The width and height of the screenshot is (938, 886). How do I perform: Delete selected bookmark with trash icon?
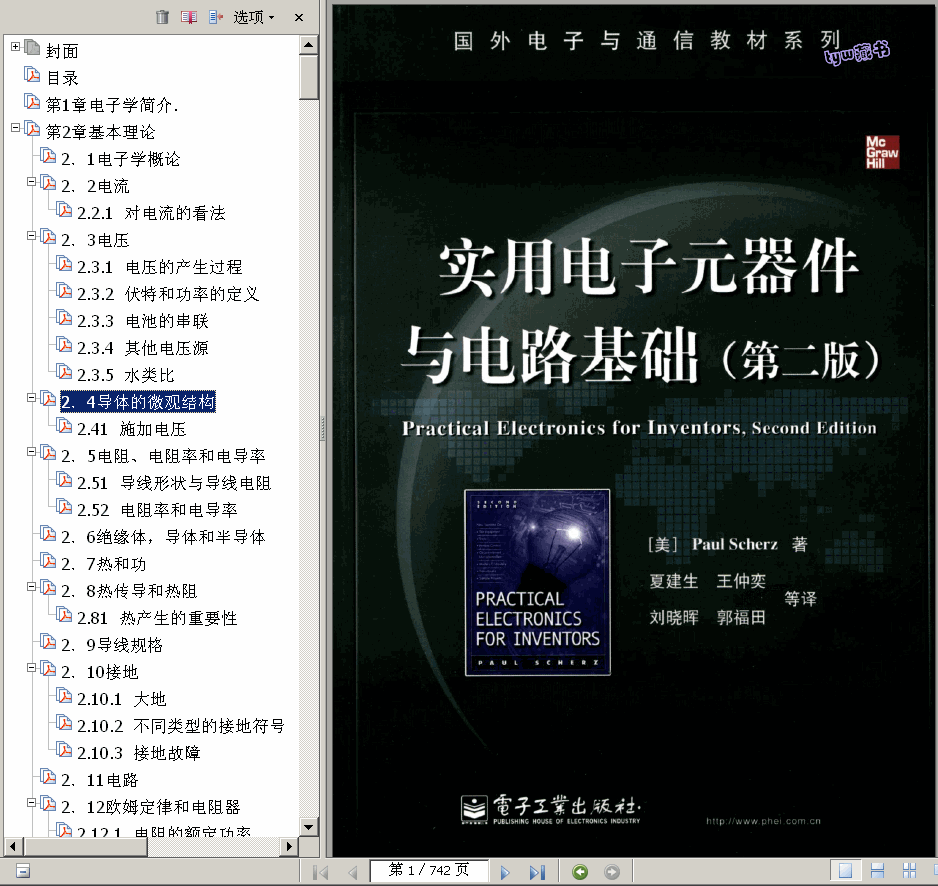(162, 17)
